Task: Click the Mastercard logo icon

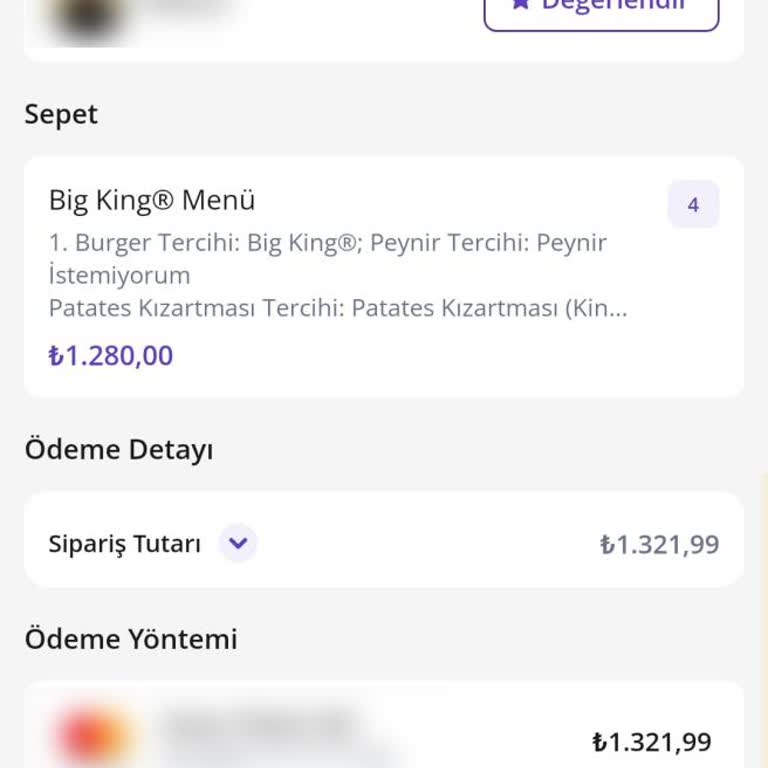Action: (94, 738)
